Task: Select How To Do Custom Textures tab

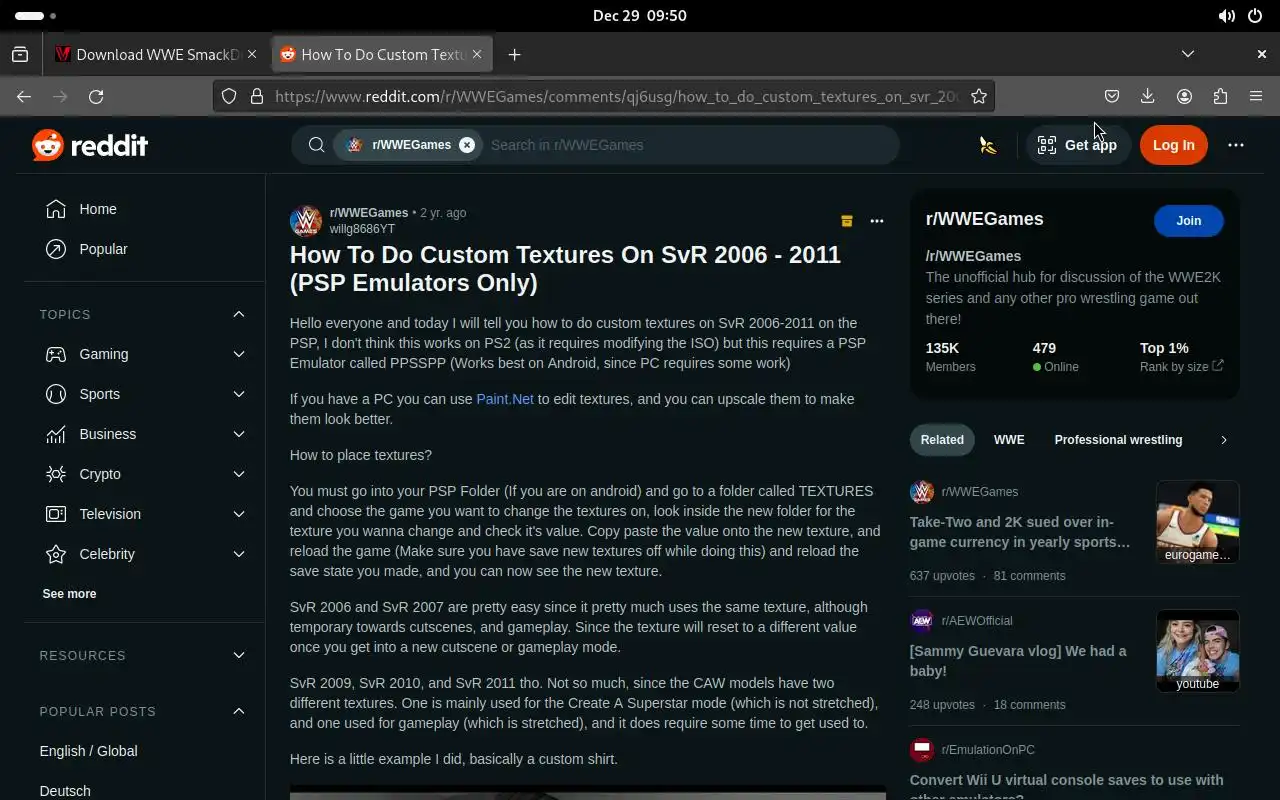Action: tap(381, 55)
